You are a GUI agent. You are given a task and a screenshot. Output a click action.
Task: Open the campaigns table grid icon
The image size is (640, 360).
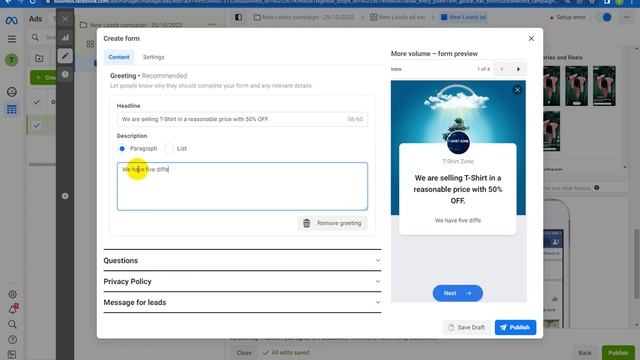12,109
